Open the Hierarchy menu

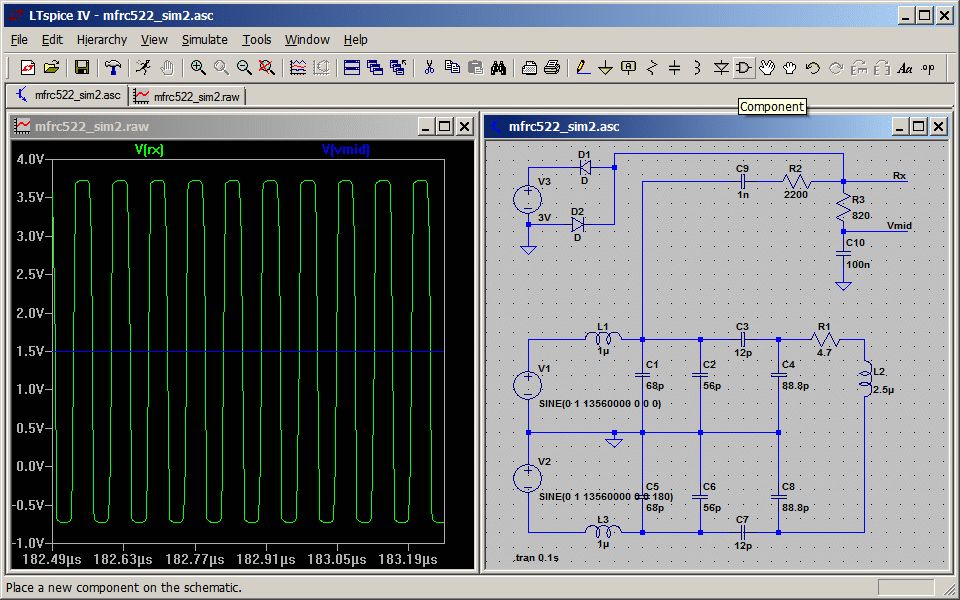pos(102,40)
